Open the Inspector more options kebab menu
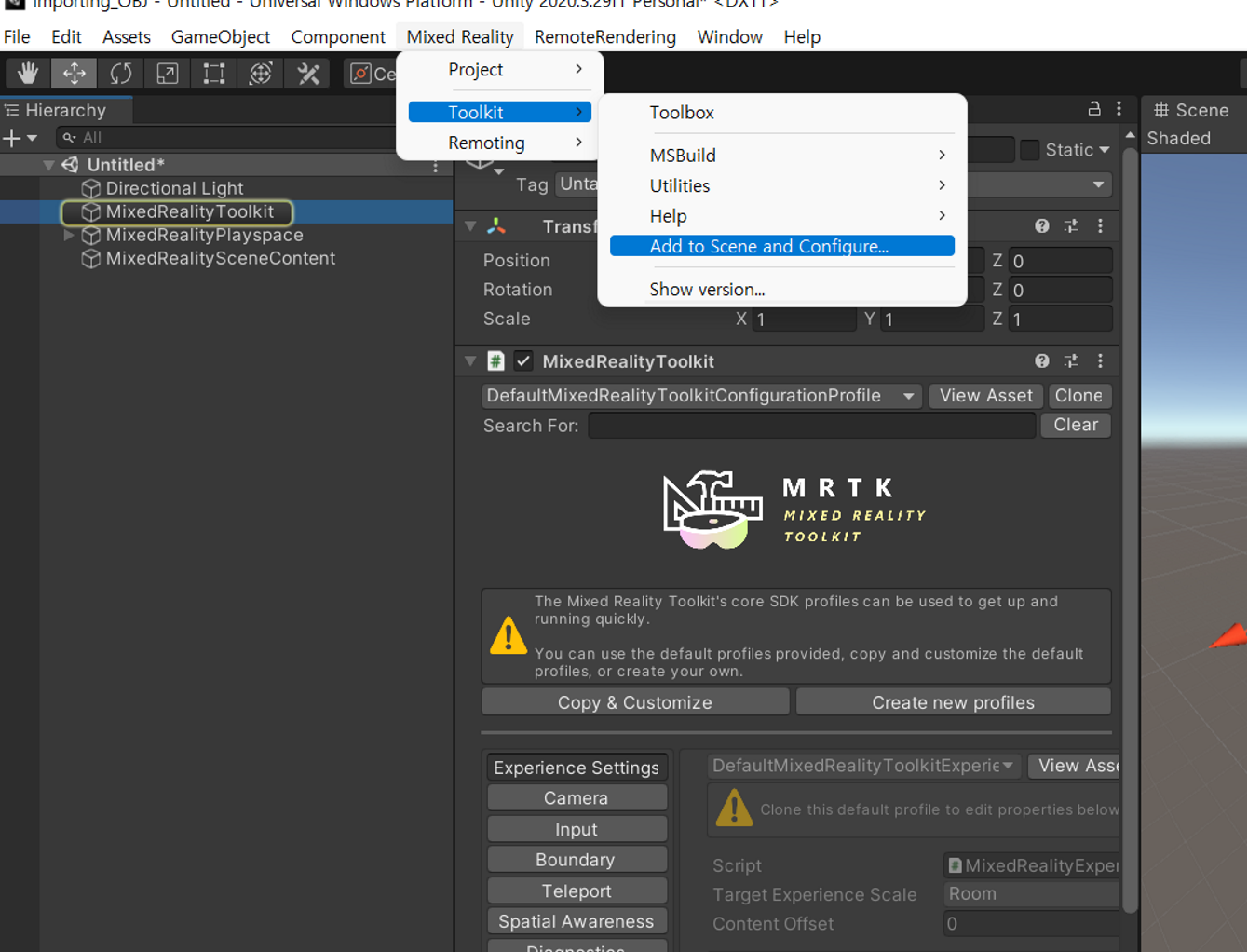This screenshot has height=952, width=1248. [1119, 109]
